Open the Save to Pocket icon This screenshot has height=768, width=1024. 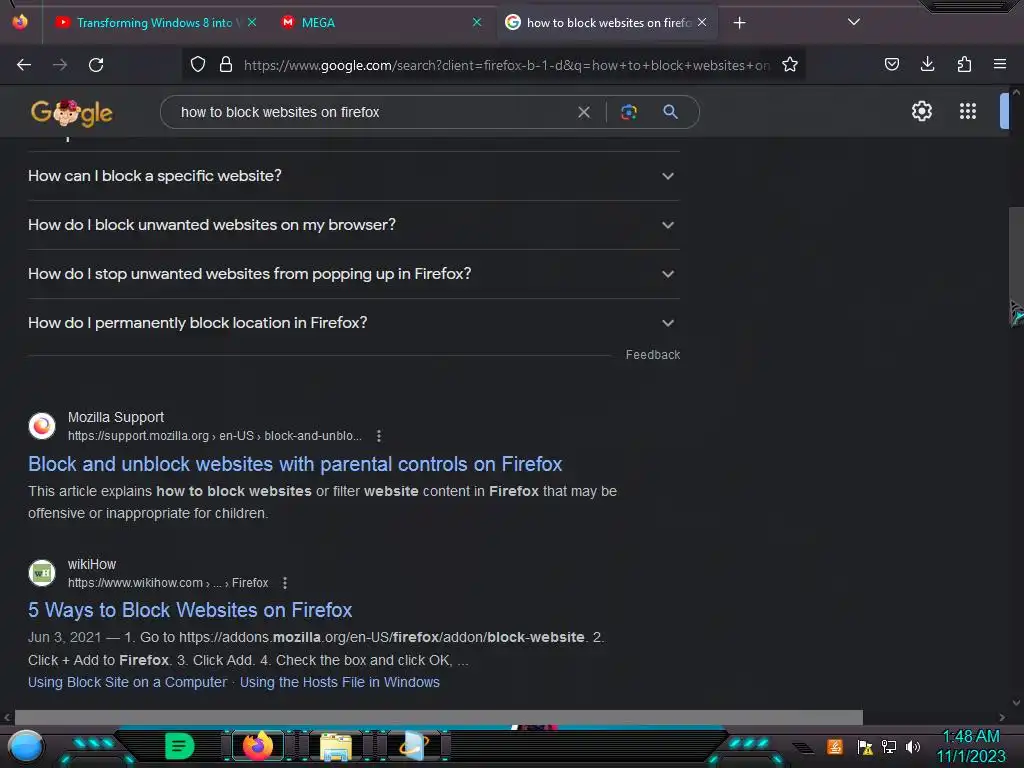point(891,64)
